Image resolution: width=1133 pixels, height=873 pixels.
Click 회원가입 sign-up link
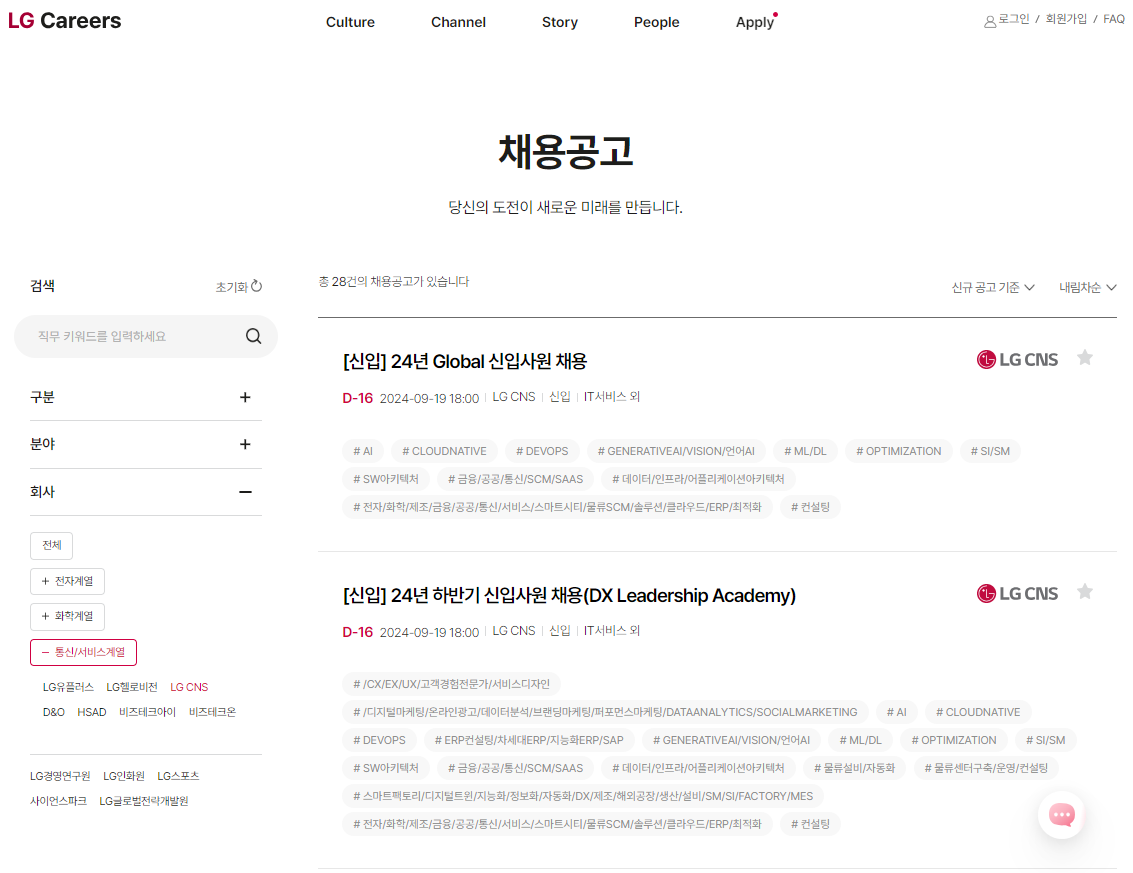1067,20
